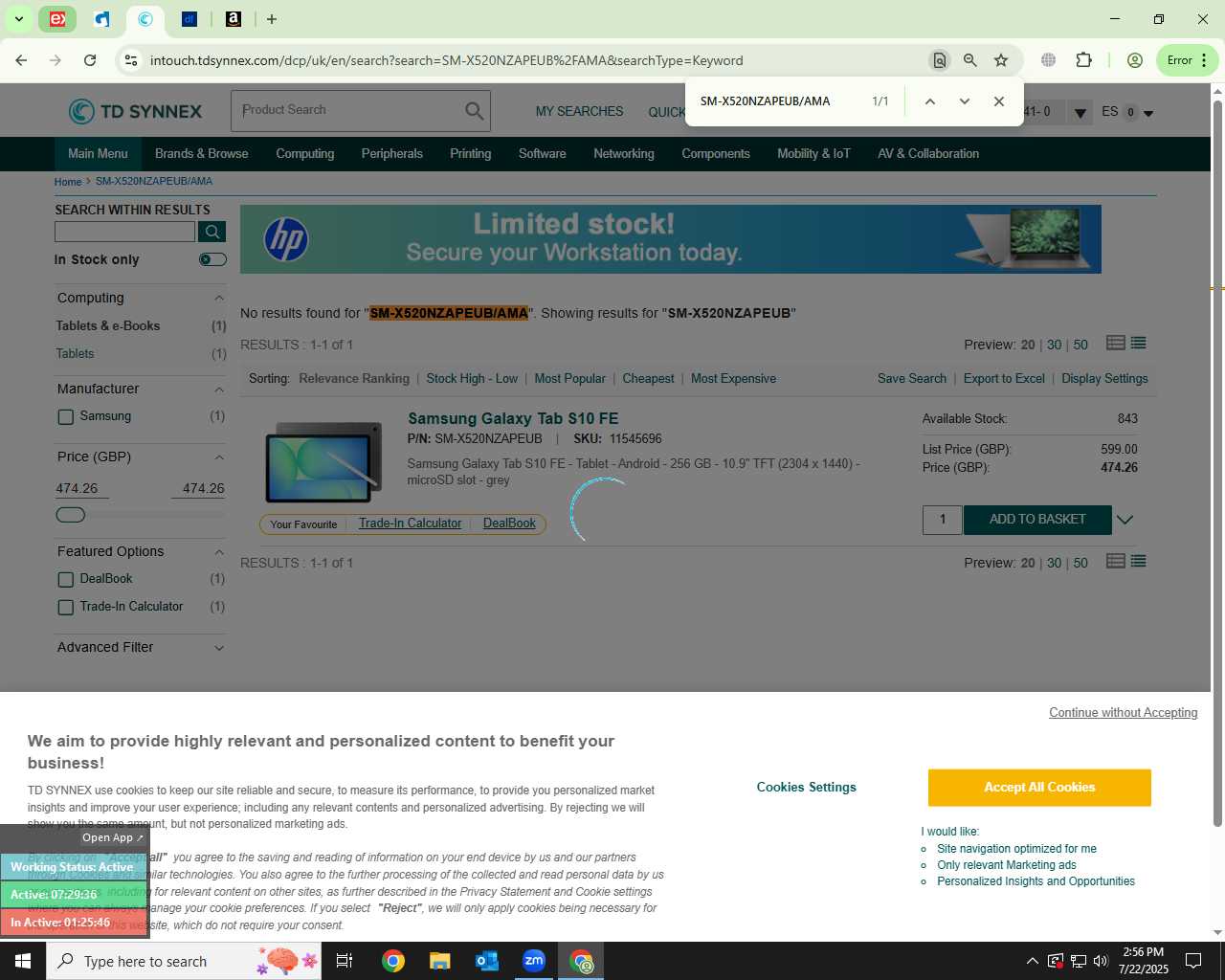Open browser extensions puzzle icon
The height and width of the screenshot is (980, 1225).
1083,60
